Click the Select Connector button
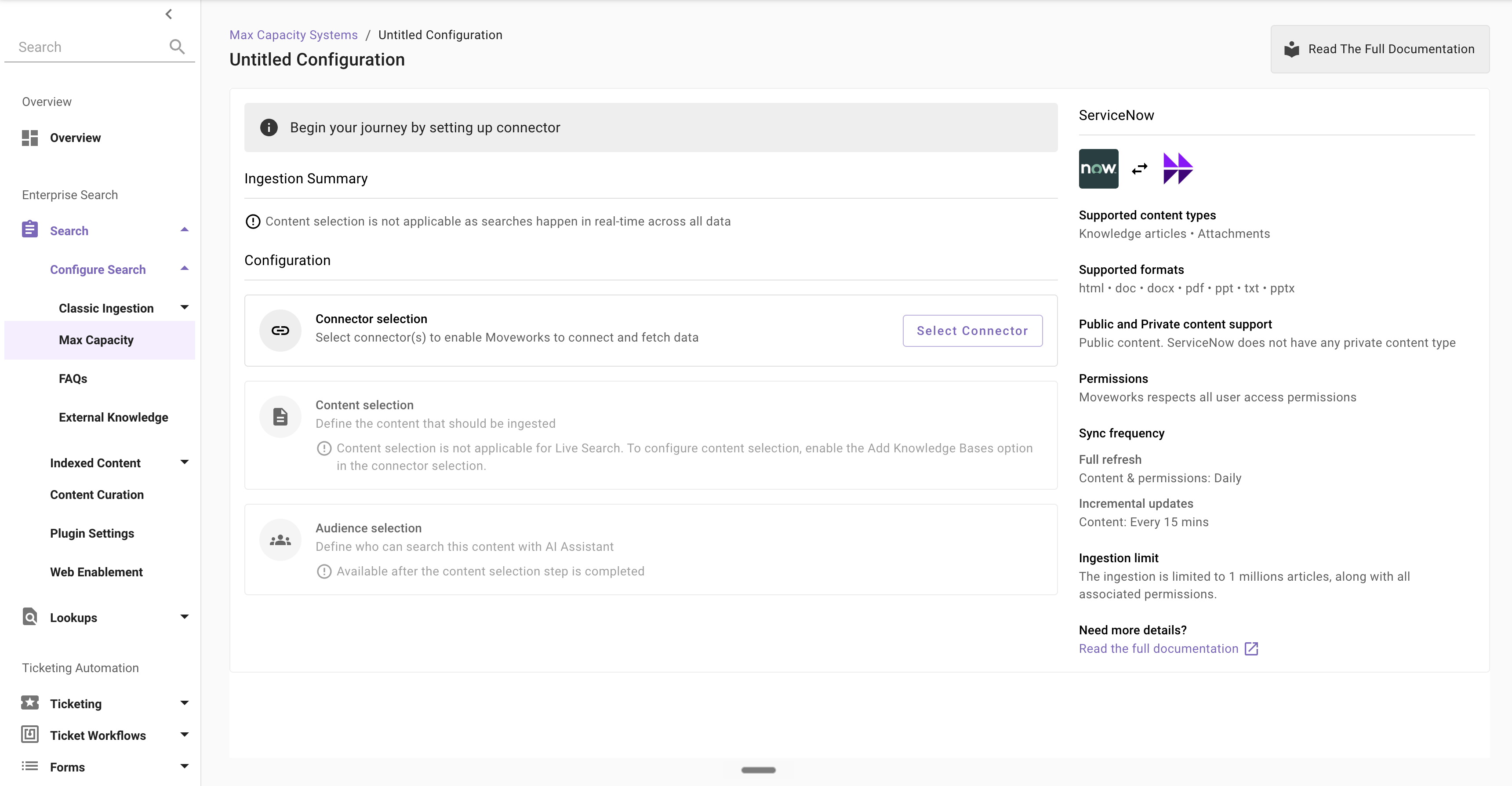The height and width of the screenshot is (786, 1512). (x=972, y=331)
